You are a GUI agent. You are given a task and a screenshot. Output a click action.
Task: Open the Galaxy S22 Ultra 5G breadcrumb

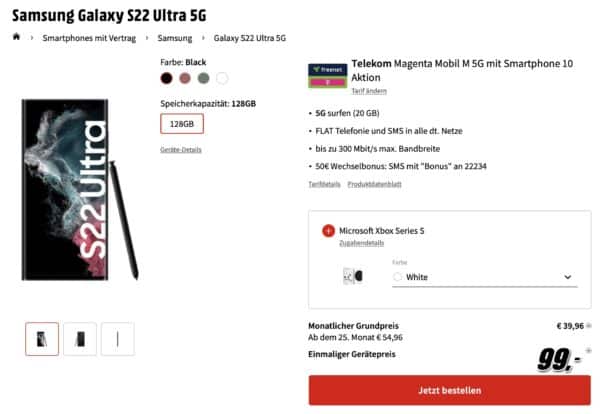249,38
